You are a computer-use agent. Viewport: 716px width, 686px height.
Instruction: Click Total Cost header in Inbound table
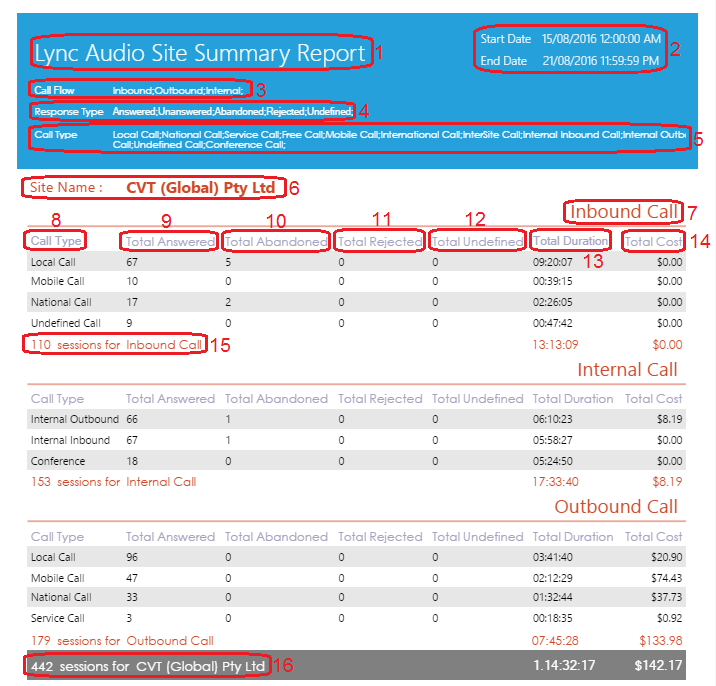tap(653, 242)
